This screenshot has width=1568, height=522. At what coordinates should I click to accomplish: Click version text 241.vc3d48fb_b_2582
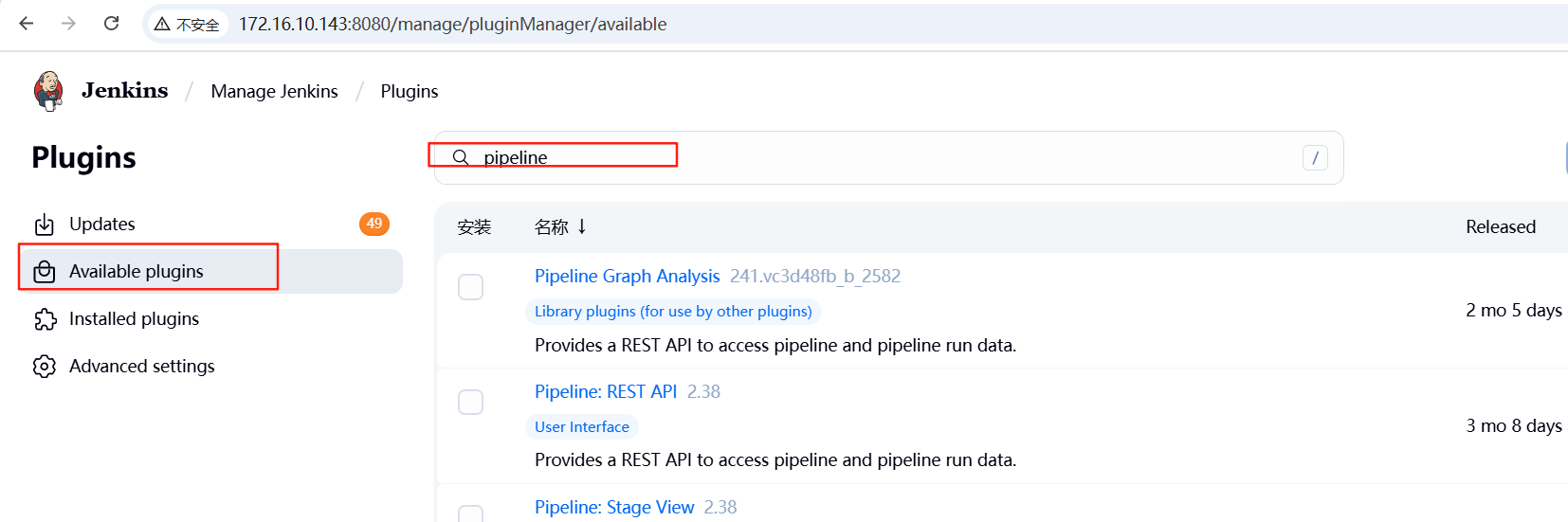(815, 276)
